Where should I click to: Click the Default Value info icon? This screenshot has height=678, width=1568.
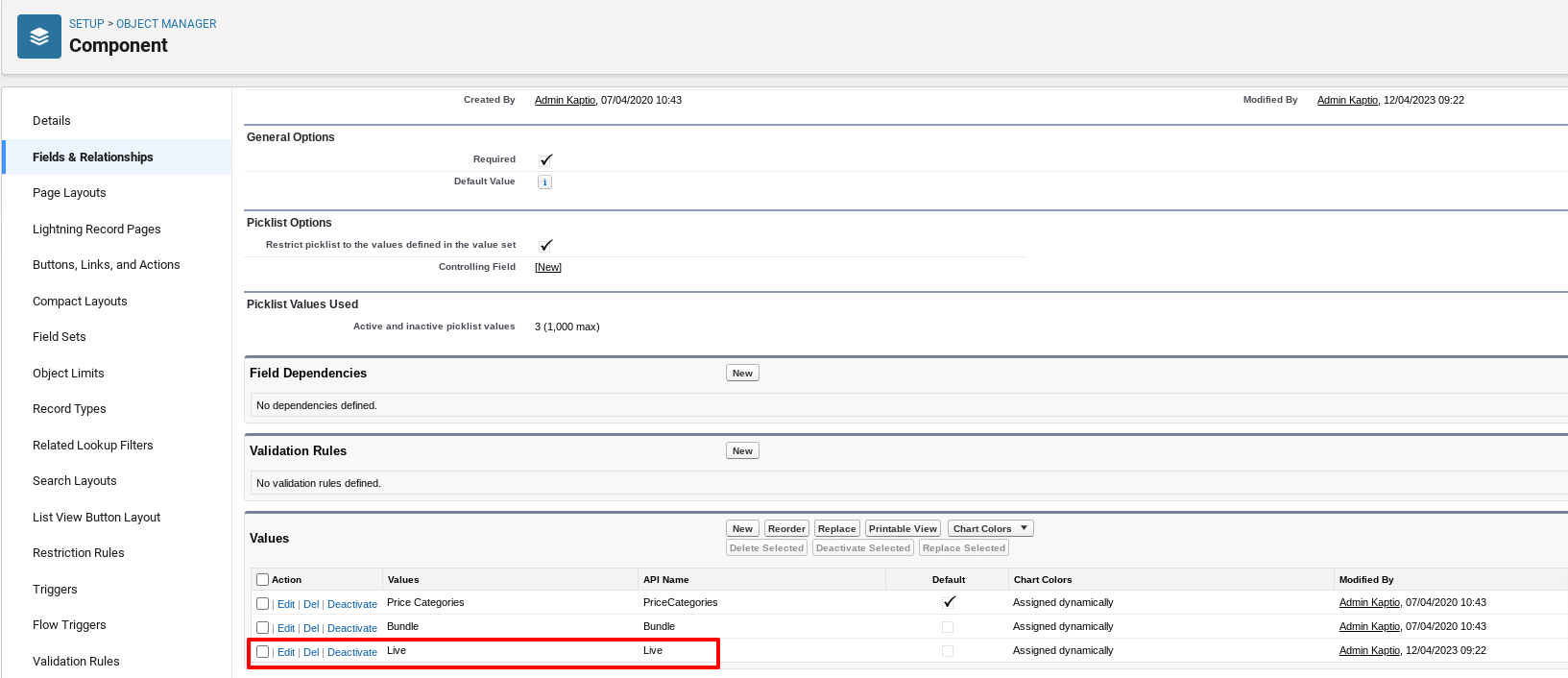click(544, 182)
